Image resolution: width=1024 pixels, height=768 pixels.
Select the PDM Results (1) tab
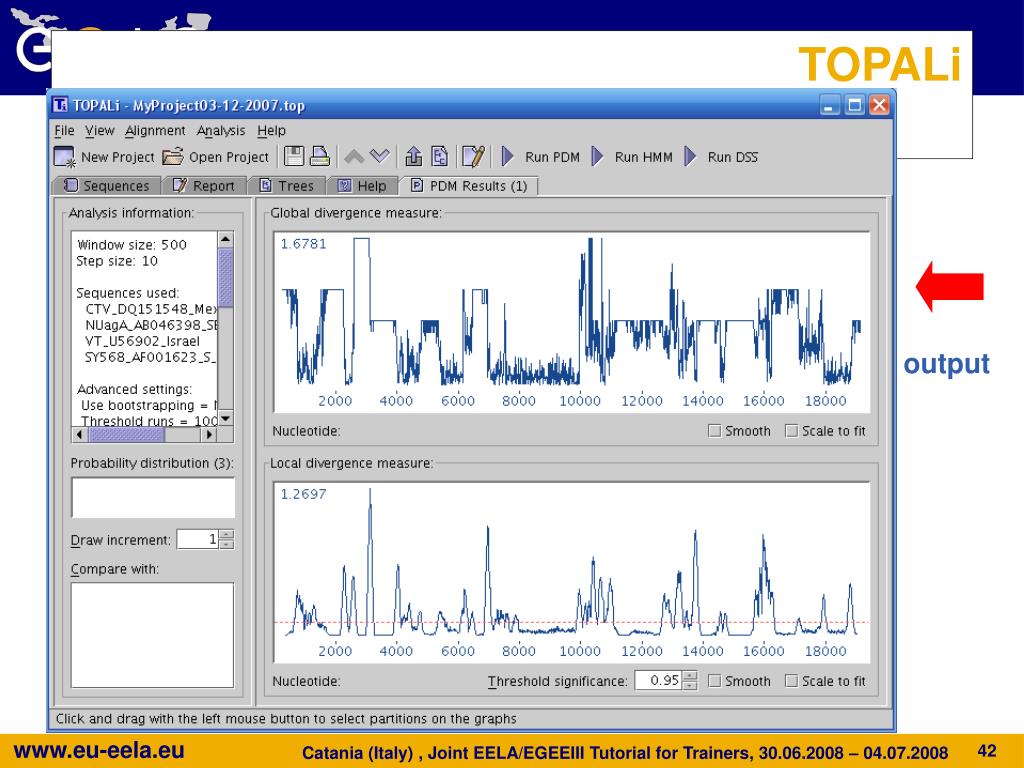(469, 186)
